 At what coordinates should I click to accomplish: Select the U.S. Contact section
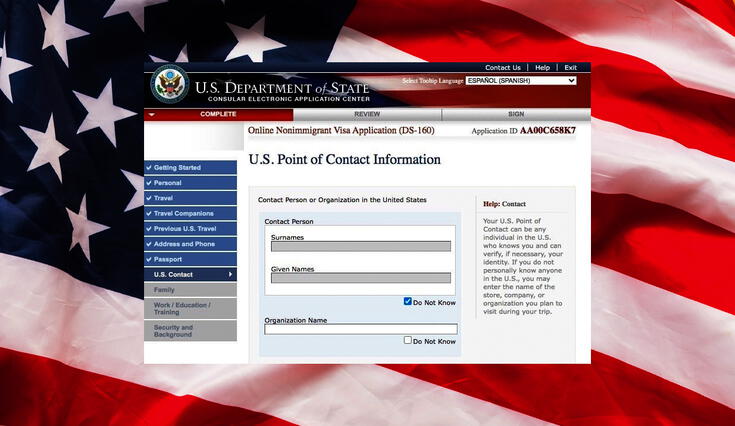coord(190,275)
